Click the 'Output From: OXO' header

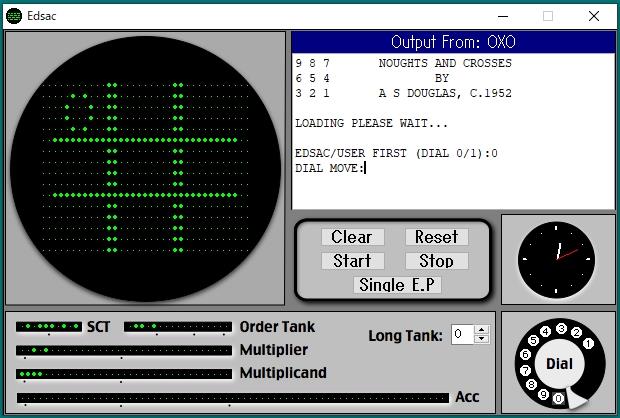(x=453, y=42)
